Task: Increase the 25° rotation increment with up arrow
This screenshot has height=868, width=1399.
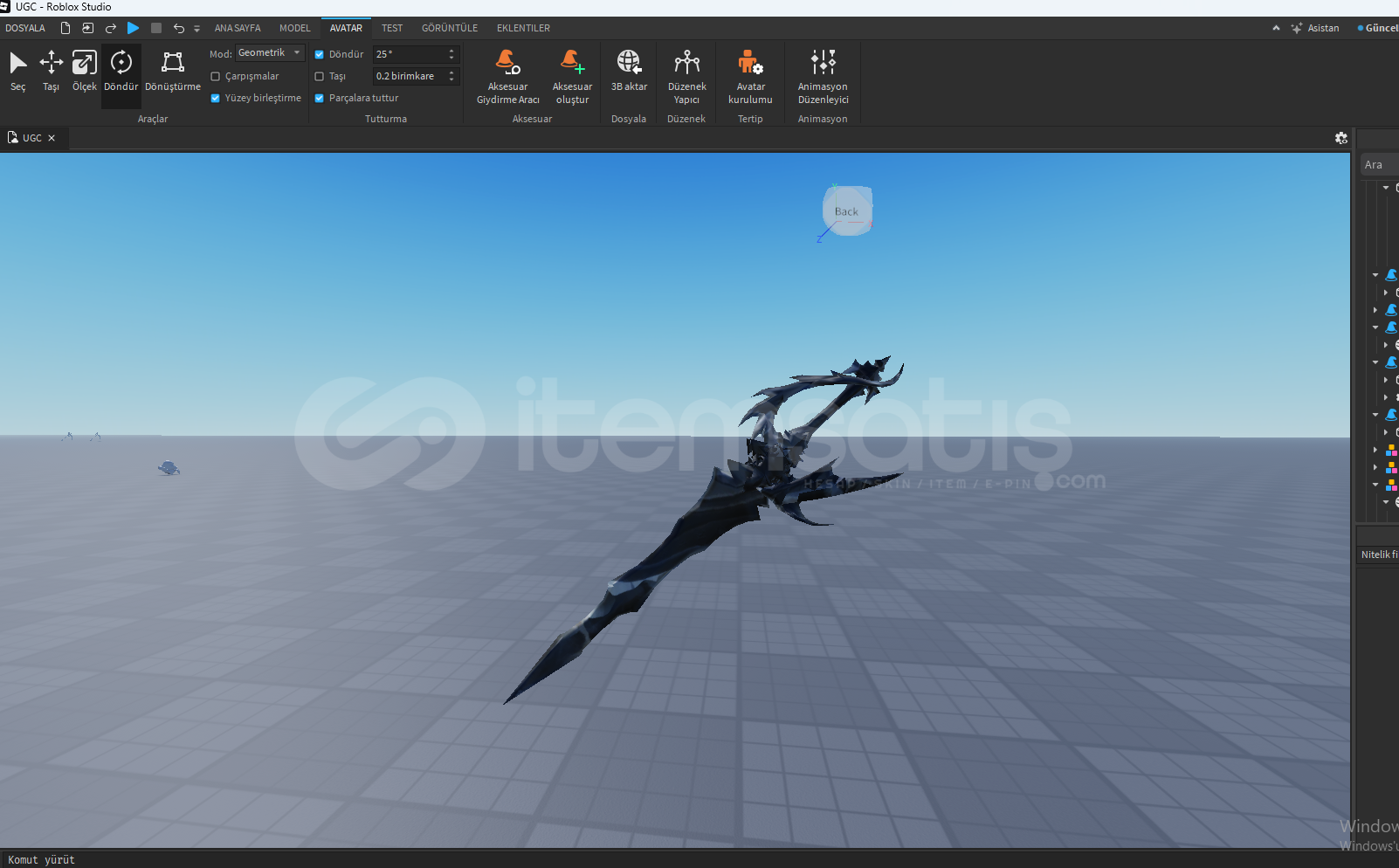Action: (x=451, y=51)
